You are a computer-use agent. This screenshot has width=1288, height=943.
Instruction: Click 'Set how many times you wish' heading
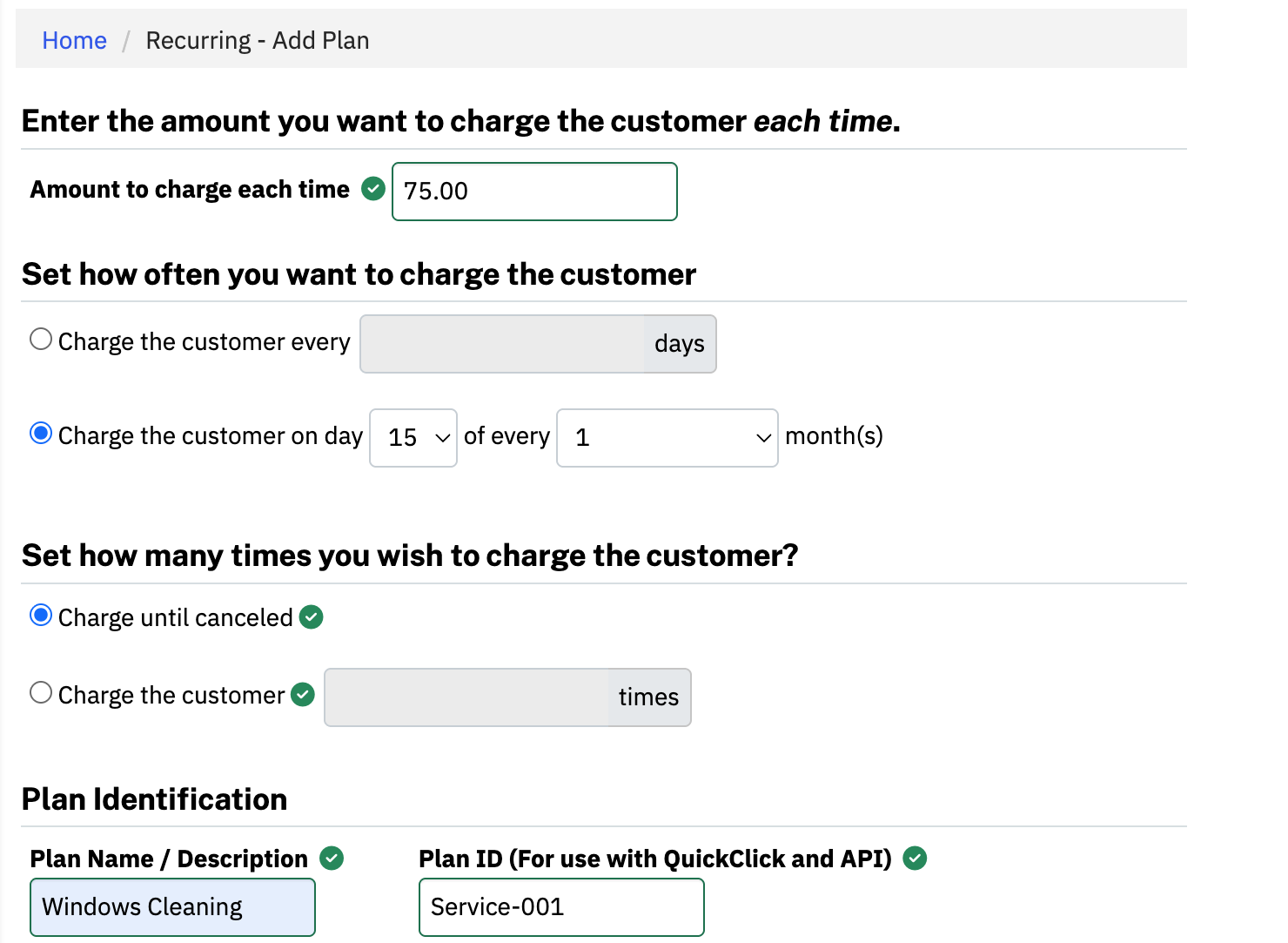coord(410,556)
